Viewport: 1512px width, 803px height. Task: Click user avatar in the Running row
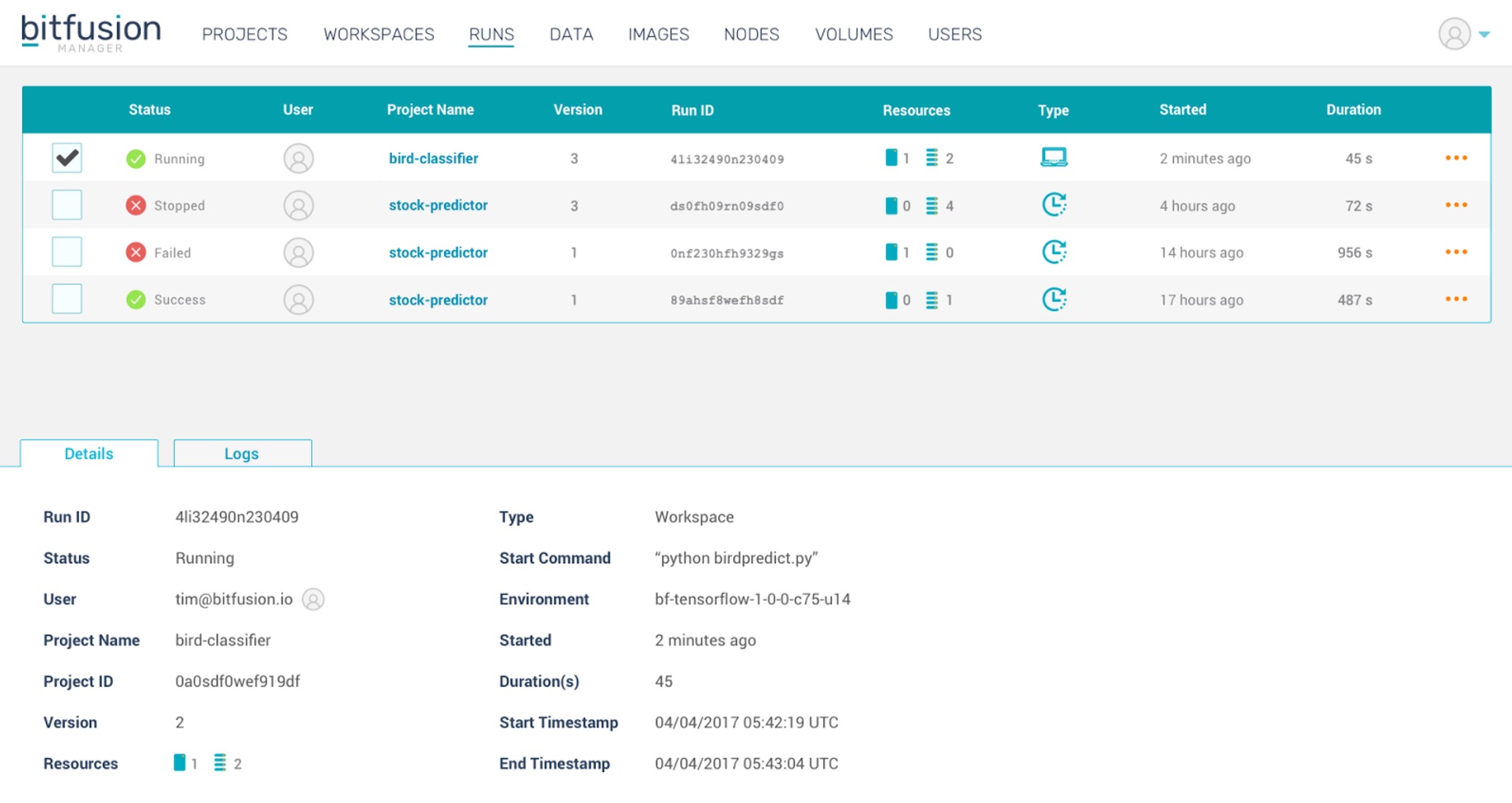tap(298, 158)
